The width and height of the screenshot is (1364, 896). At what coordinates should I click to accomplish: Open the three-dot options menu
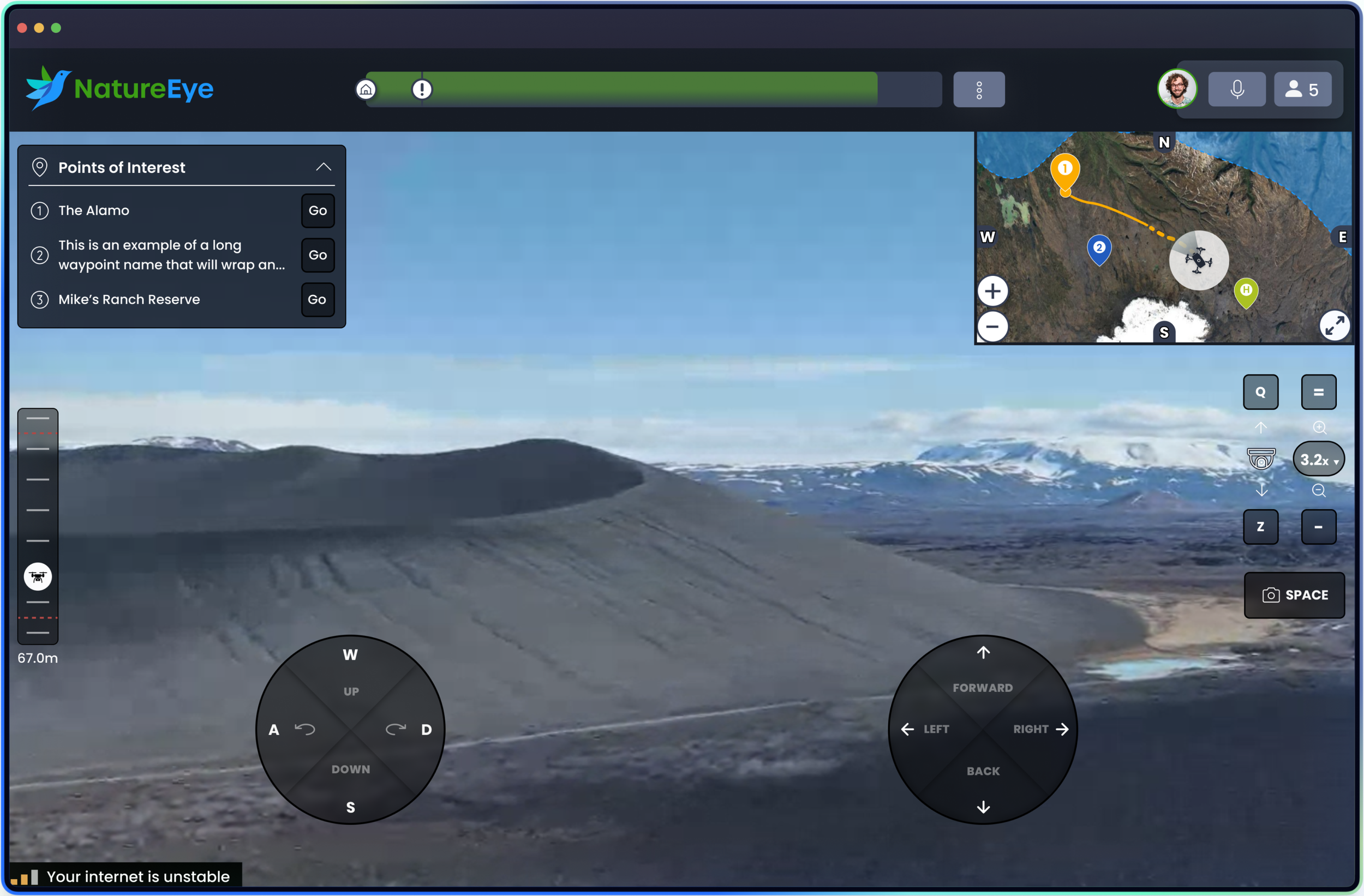(x=978, y=89)
